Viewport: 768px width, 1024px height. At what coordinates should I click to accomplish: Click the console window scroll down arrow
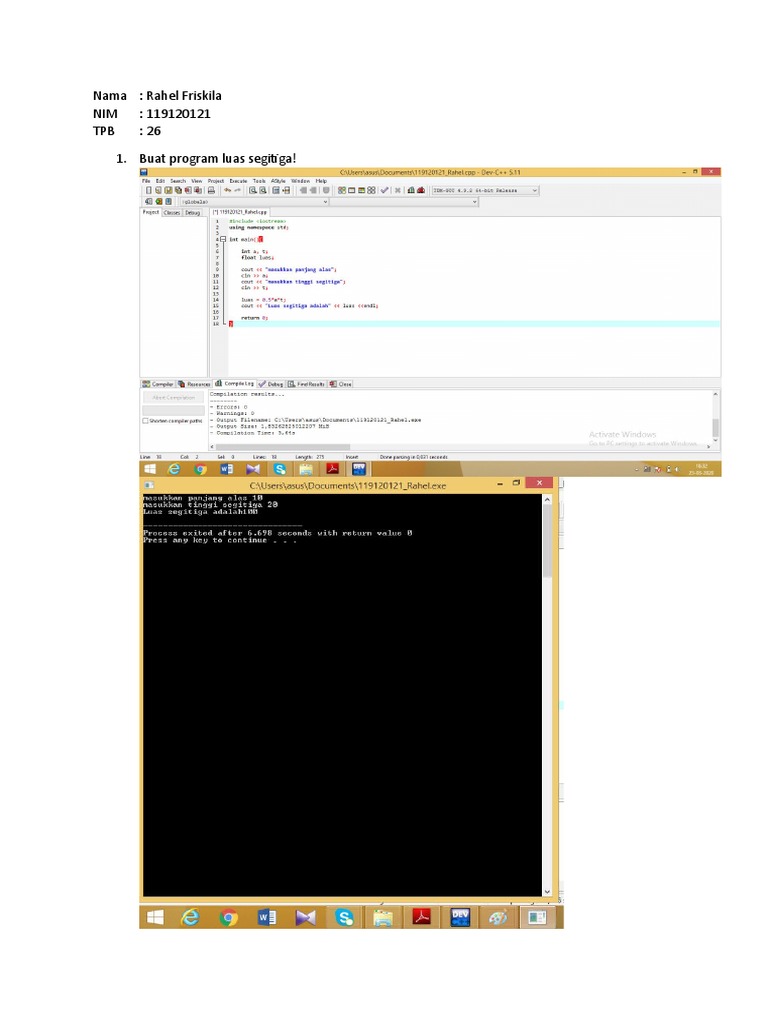pyautogui.click(x=547, y=891)
